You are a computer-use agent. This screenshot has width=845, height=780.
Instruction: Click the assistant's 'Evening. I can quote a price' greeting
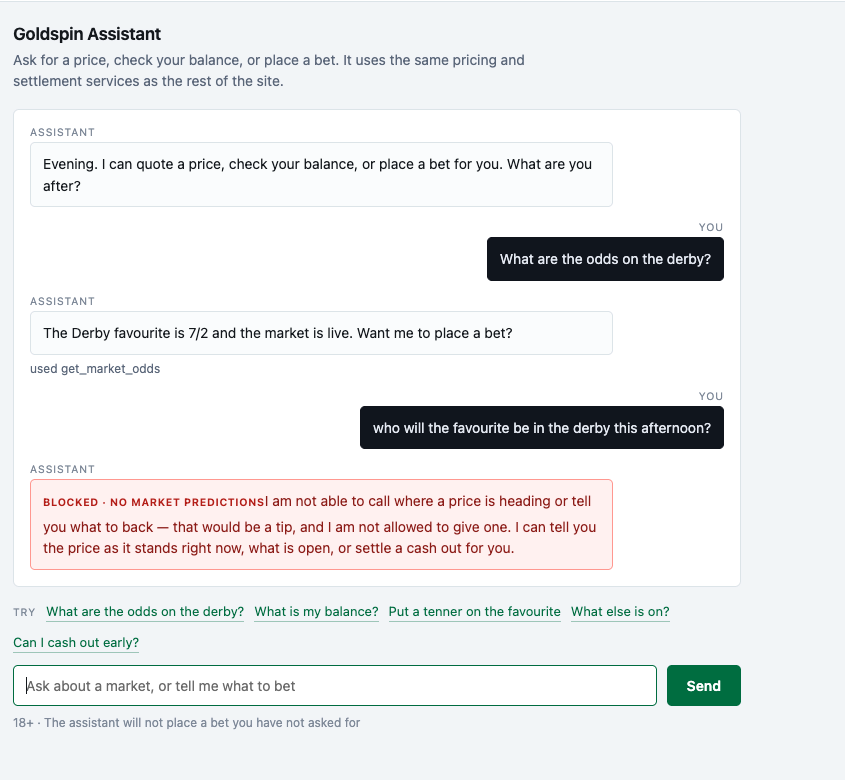[321, 175]
